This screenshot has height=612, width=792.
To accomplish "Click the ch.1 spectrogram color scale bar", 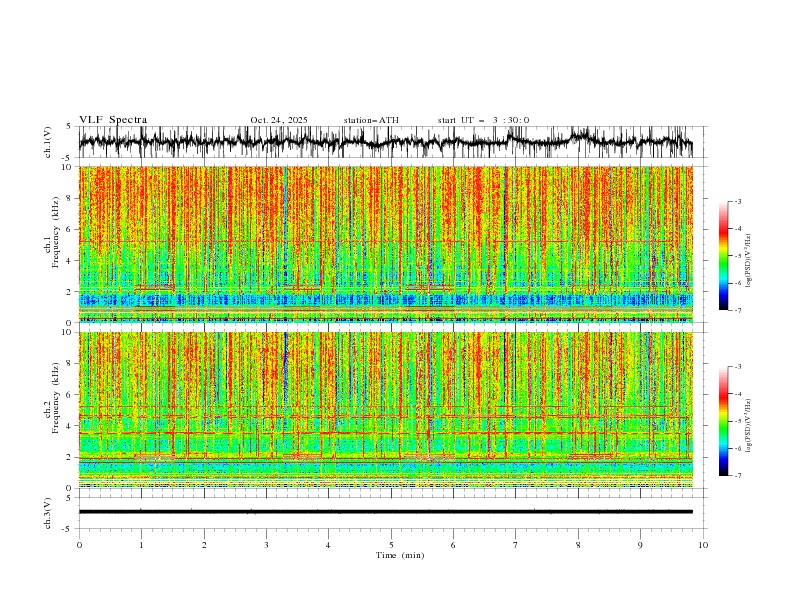I will point(723,256).
